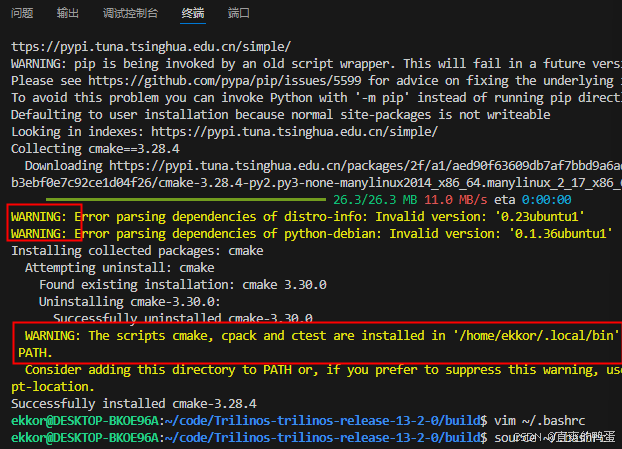Click the 'vim ~/.bashrc' command text
The height and width of the screenshot is (449, 622).
539,421
